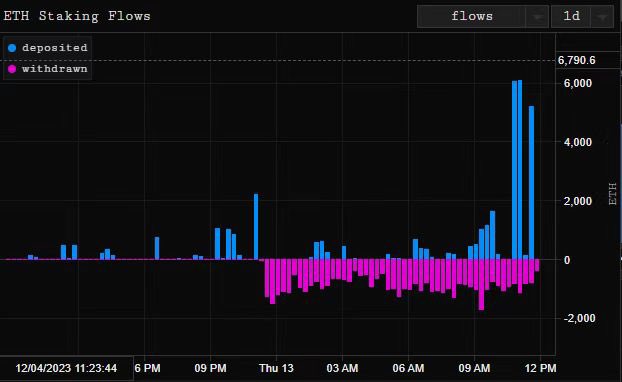Click the 2,000 y-axis label
The width and height of the screenshot is (622, 382).
point(578,201)
